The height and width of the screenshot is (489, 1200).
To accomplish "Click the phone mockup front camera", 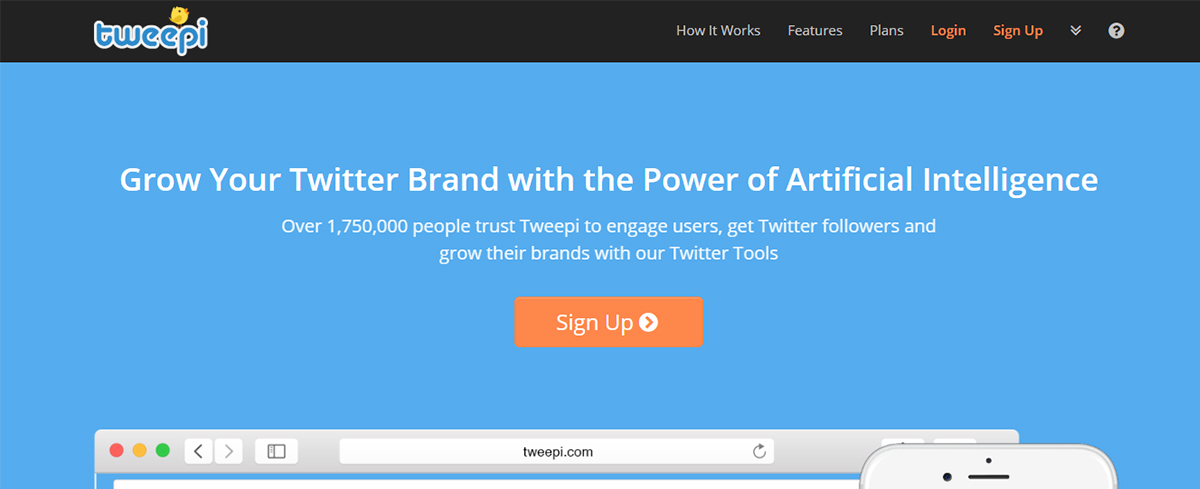I will [986, 462].
